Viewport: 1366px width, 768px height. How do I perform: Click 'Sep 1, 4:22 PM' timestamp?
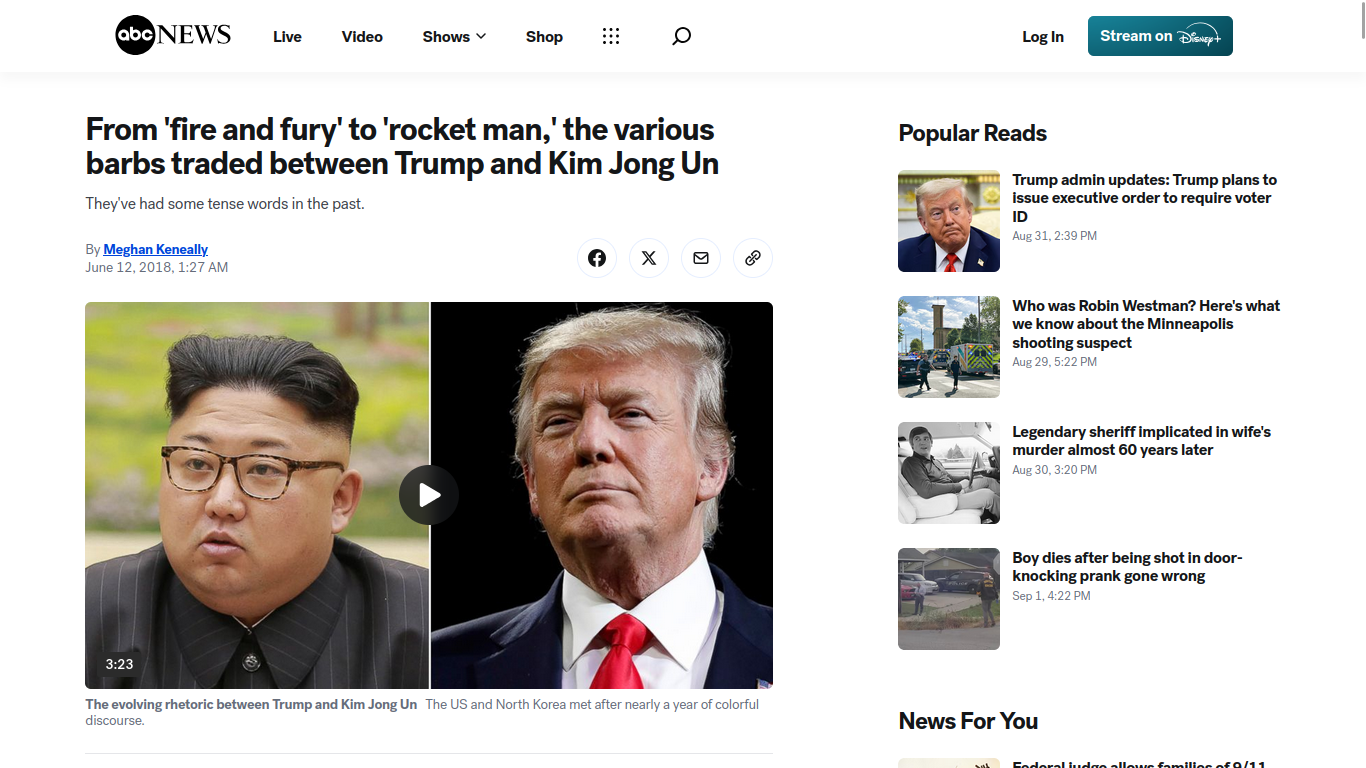1051,596
